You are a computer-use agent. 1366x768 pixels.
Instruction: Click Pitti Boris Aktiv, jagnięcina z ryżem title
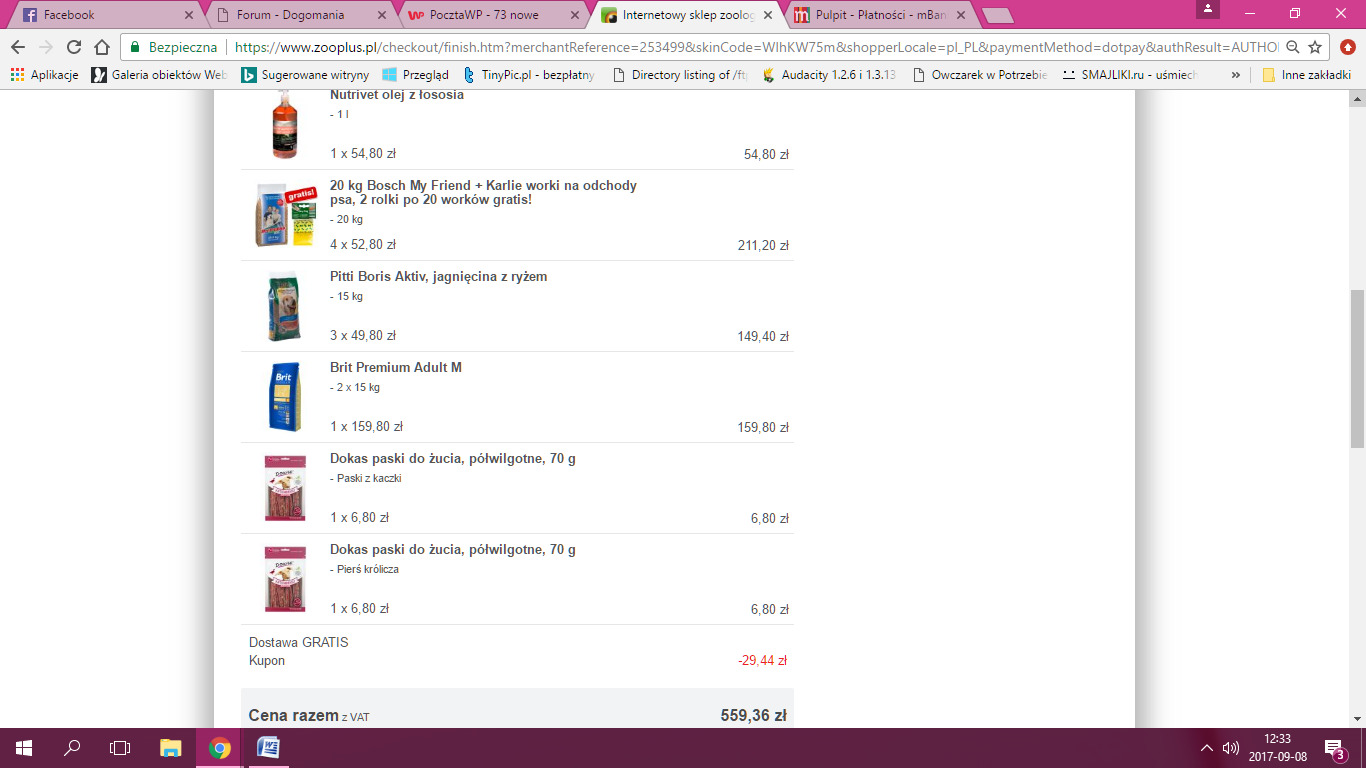(438, 276)
